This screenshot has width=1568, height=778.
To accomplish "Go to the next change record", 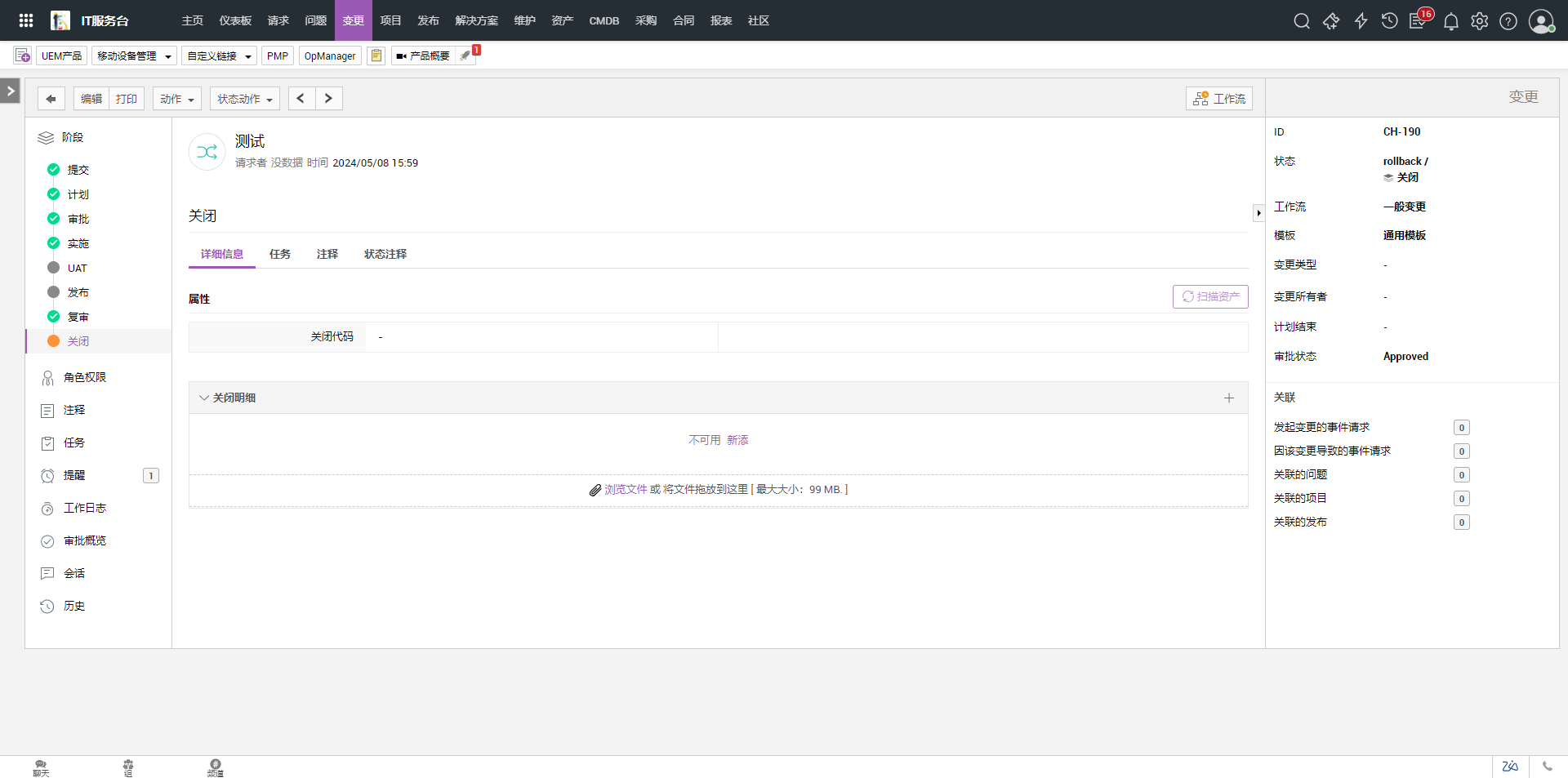I will [x=328, y=99].
